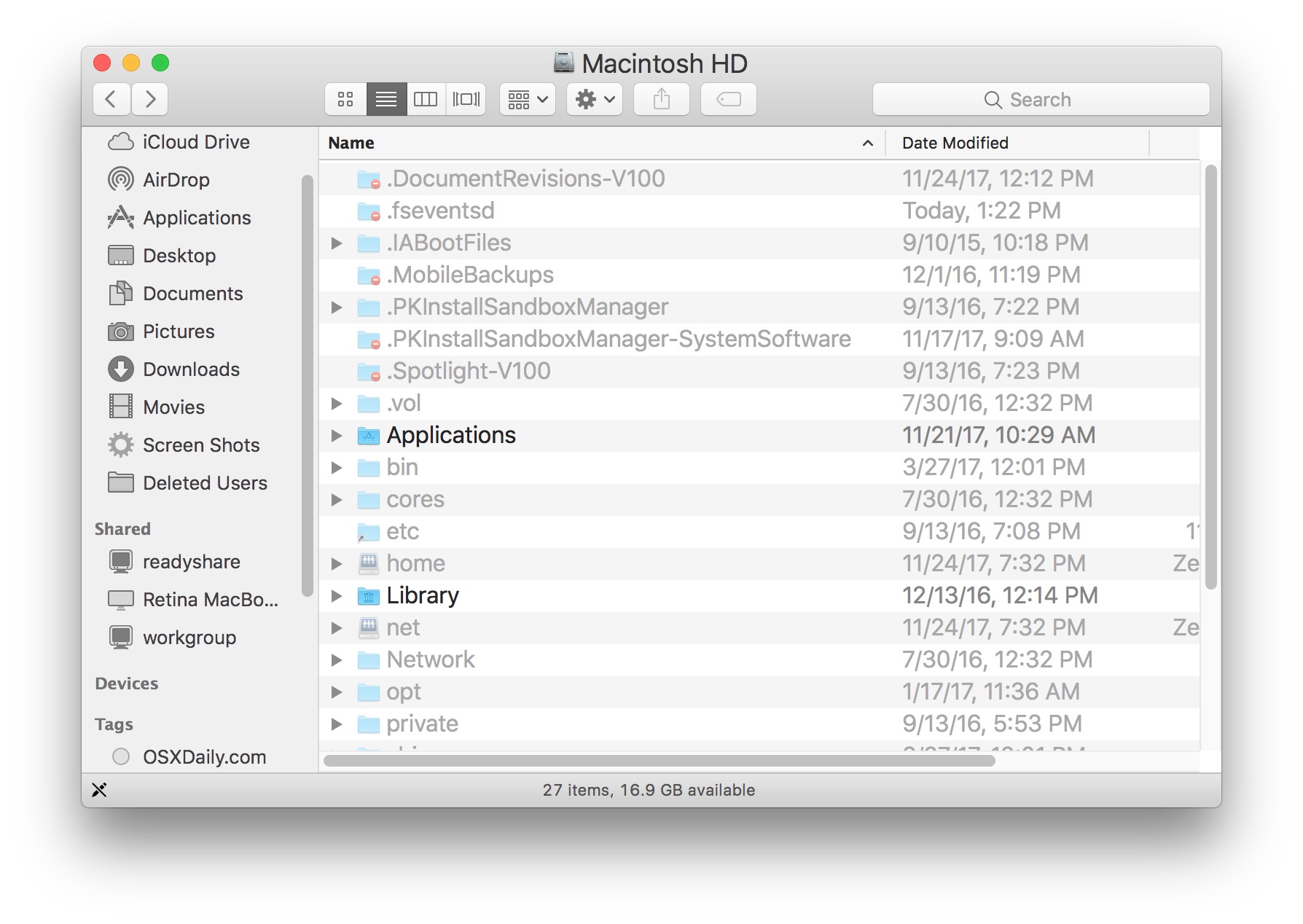Open the Deleted Users folder
This screenshot has height=924, width=1303.
point(204,482)
